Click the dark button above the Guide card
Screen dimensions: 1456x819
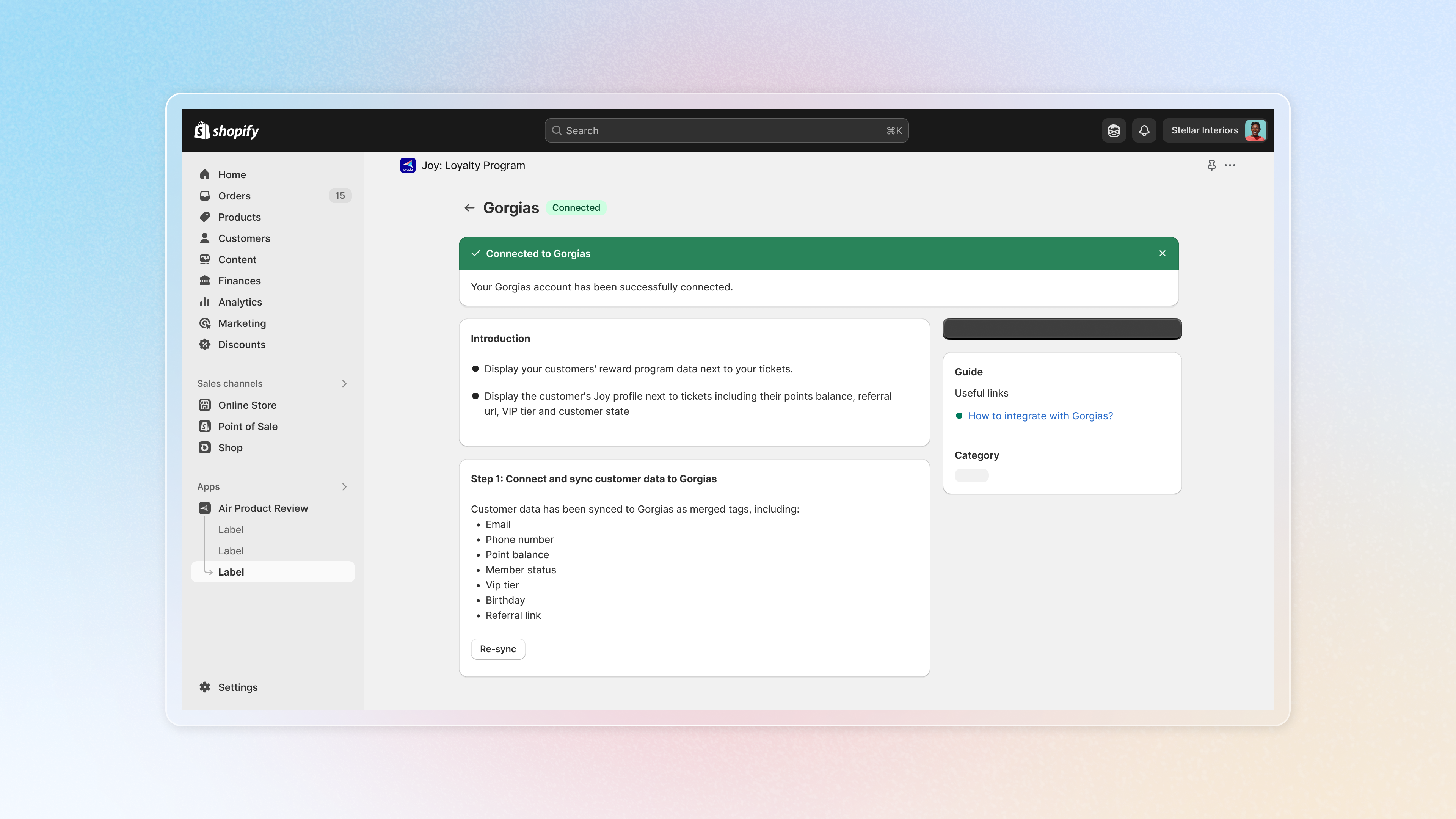(x=1062, y=329)
